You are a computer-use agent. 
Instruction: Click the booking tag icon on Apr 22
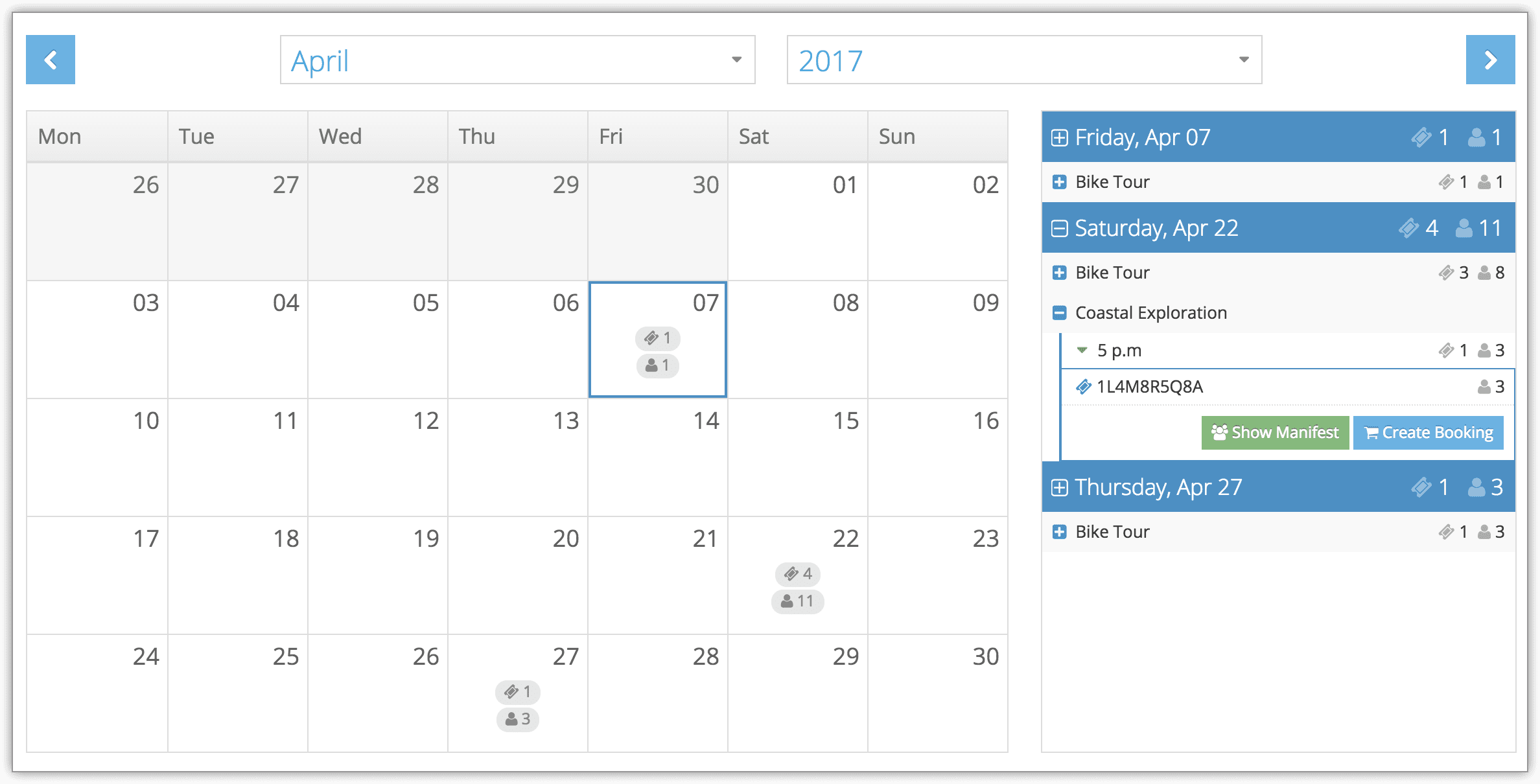pyautogui.click(x=790, y=573)
